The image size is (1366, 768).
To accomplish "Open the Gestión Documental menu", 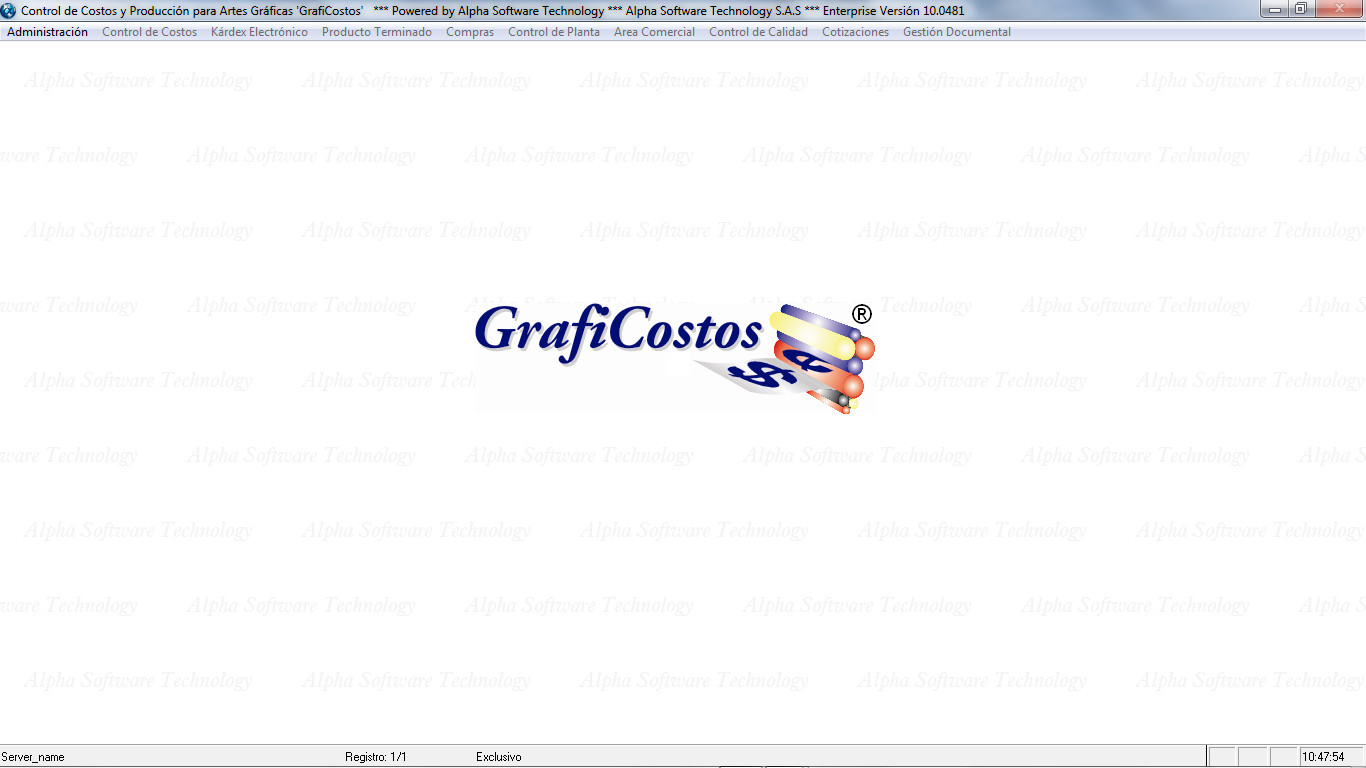I will [956, 32].
